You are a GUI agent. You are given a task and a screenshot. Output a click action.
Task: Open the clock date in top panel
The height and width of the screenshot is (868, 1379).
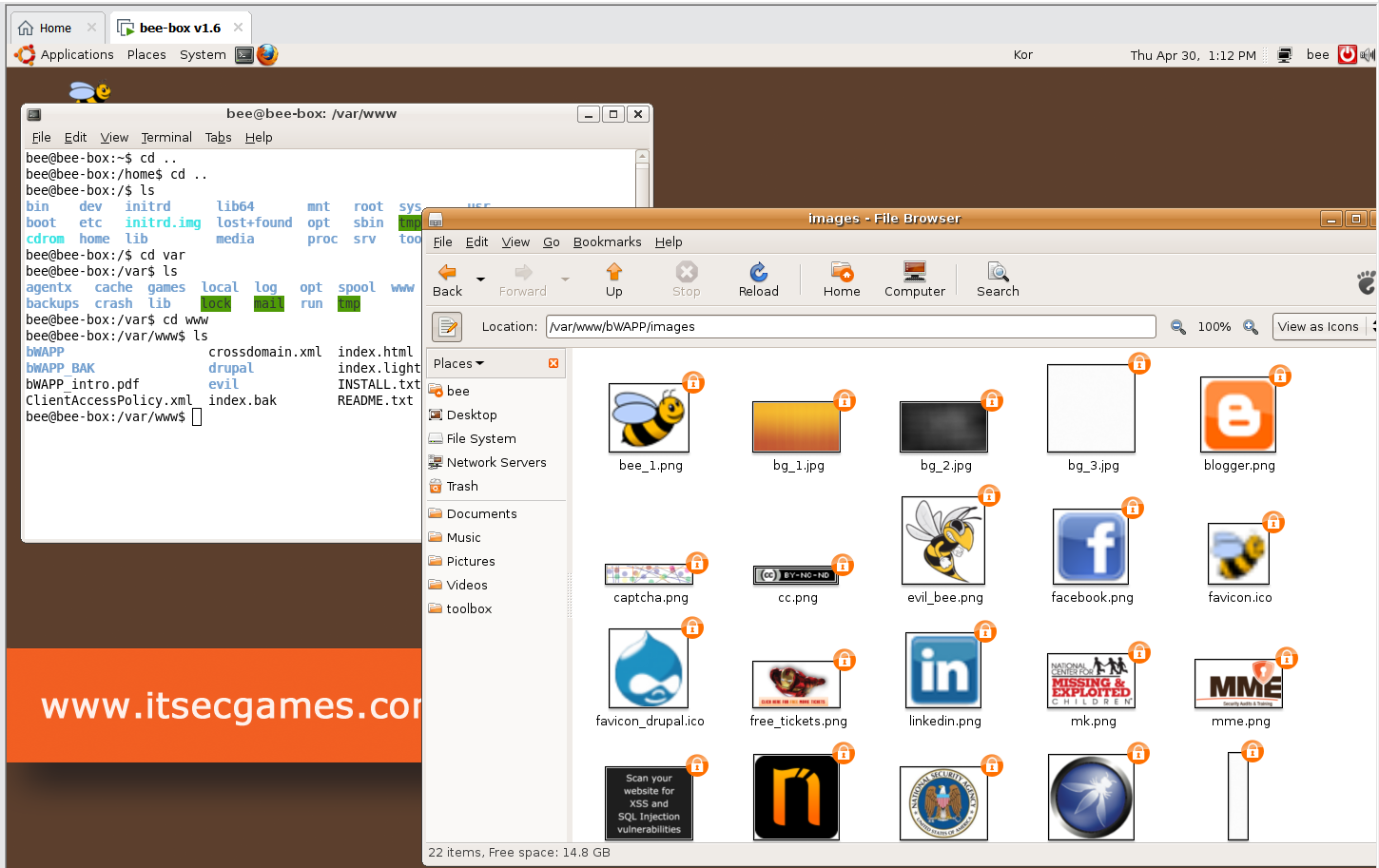tap(1193, 55)
